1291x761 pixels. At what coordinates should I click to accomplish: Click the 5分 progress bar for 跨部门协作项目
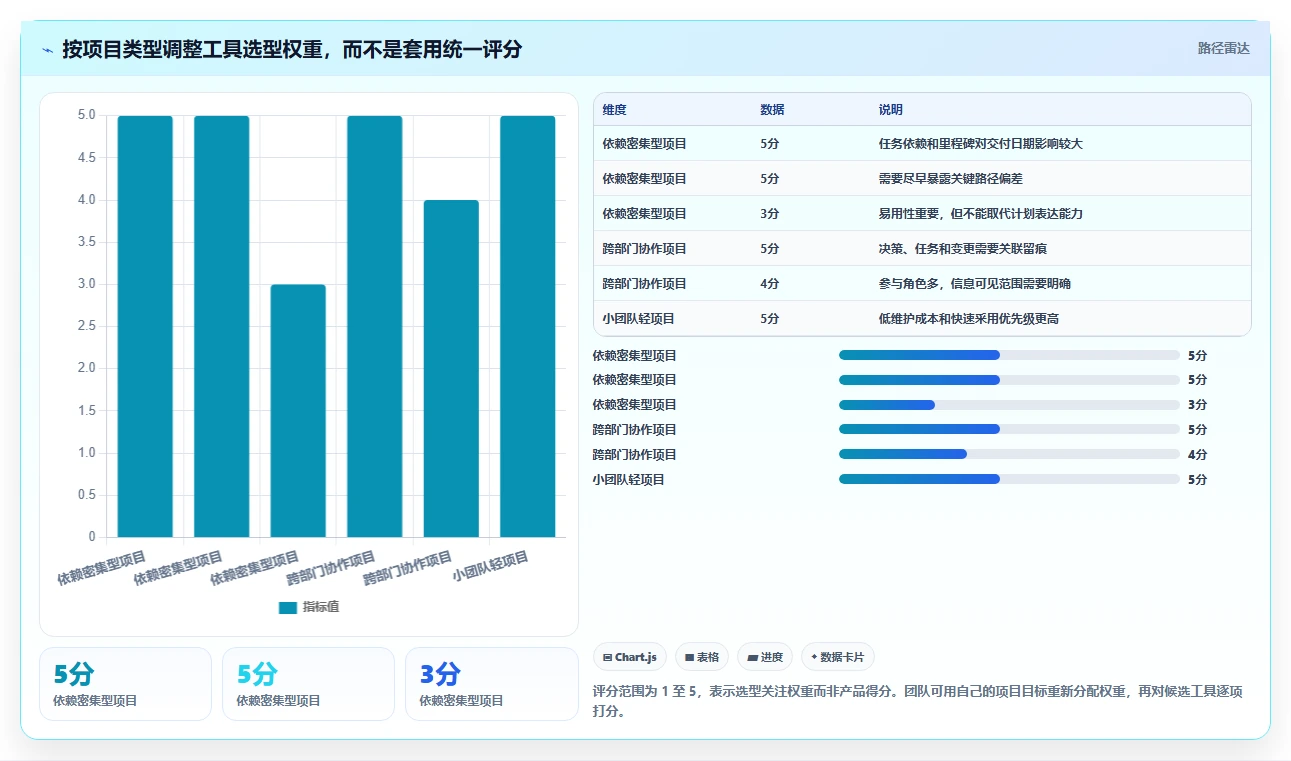(1010, 430)
